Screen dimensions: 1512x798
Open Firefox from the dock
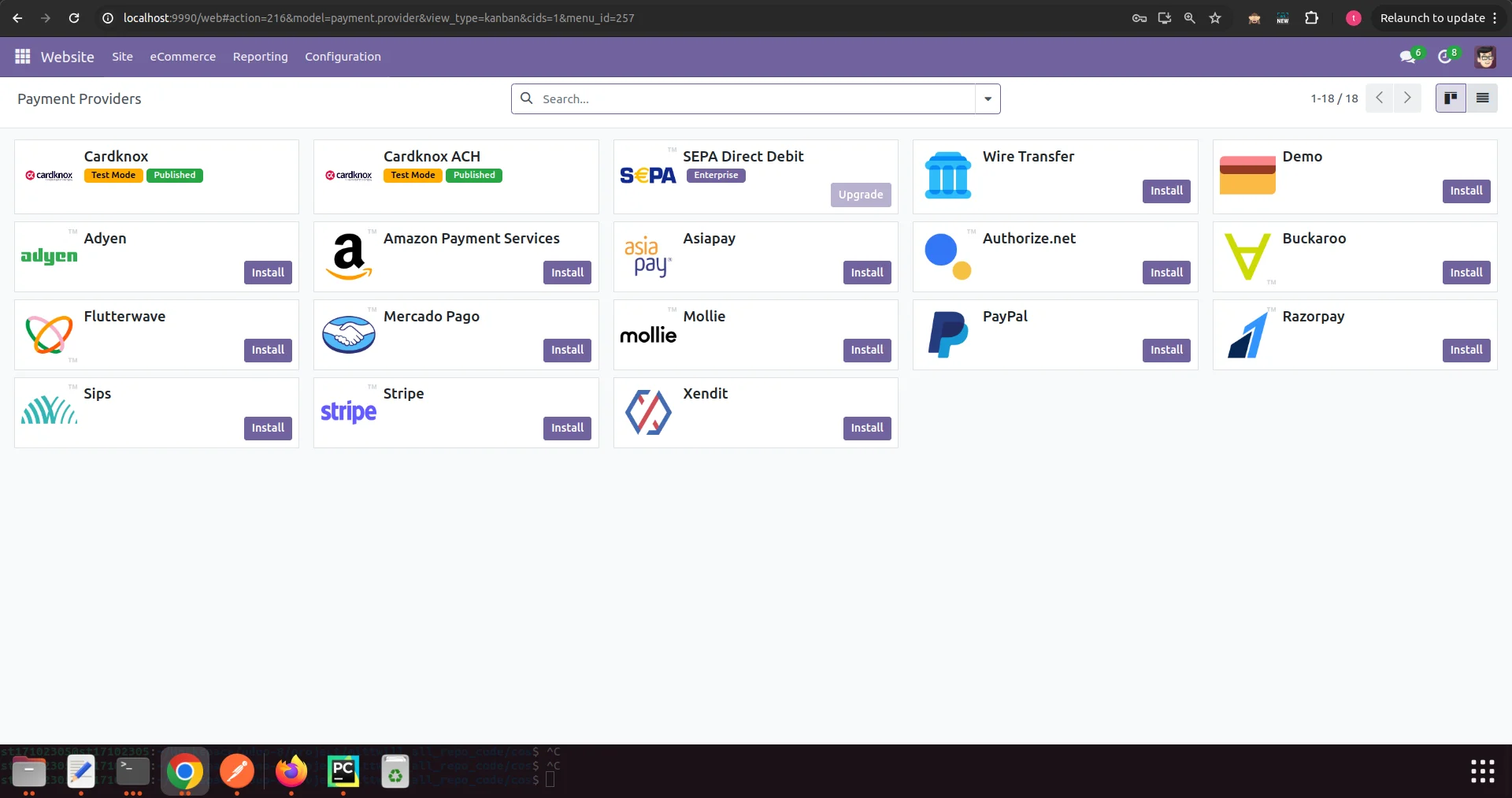[291, 772]
